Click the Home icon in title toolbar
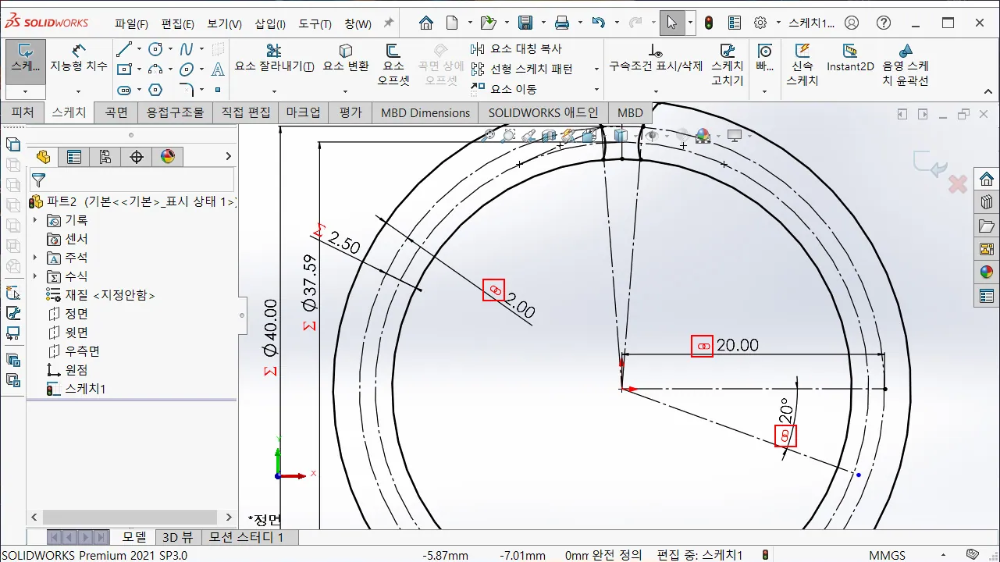Viewport: 1000px width, 562px height. coord(426,23)
